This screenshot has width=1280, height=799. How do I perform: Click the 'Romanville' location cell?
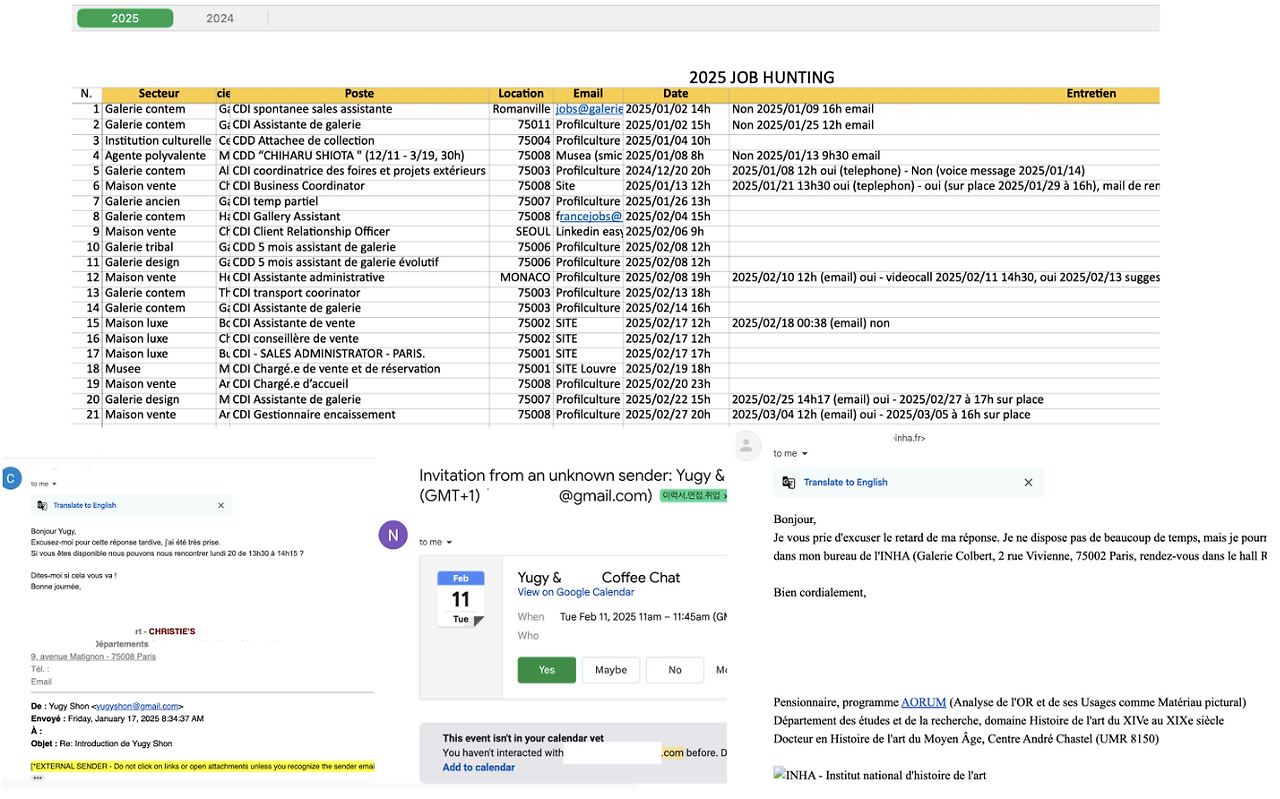[x=521, y=109]
